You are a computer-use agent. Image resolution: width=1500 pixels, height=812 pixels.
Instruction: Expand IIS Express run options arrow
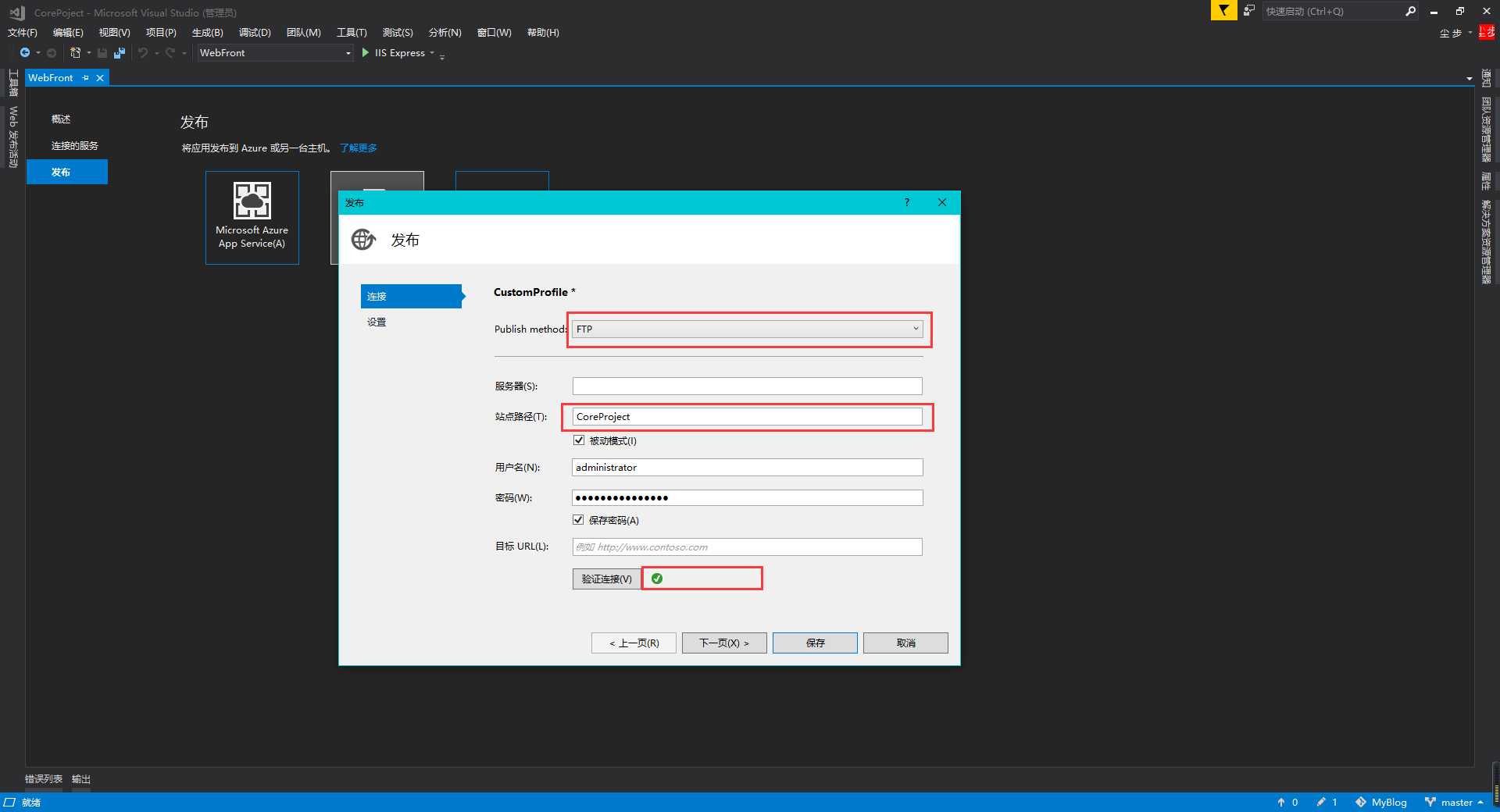[x=432, y=53]
